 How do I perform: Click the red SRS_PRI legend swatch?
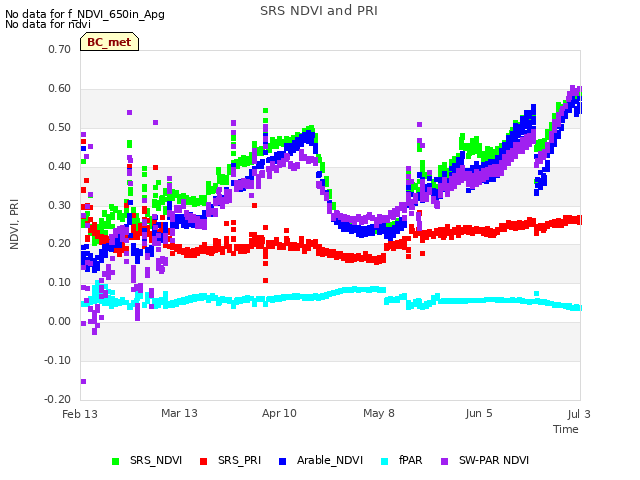click(203, 461)
